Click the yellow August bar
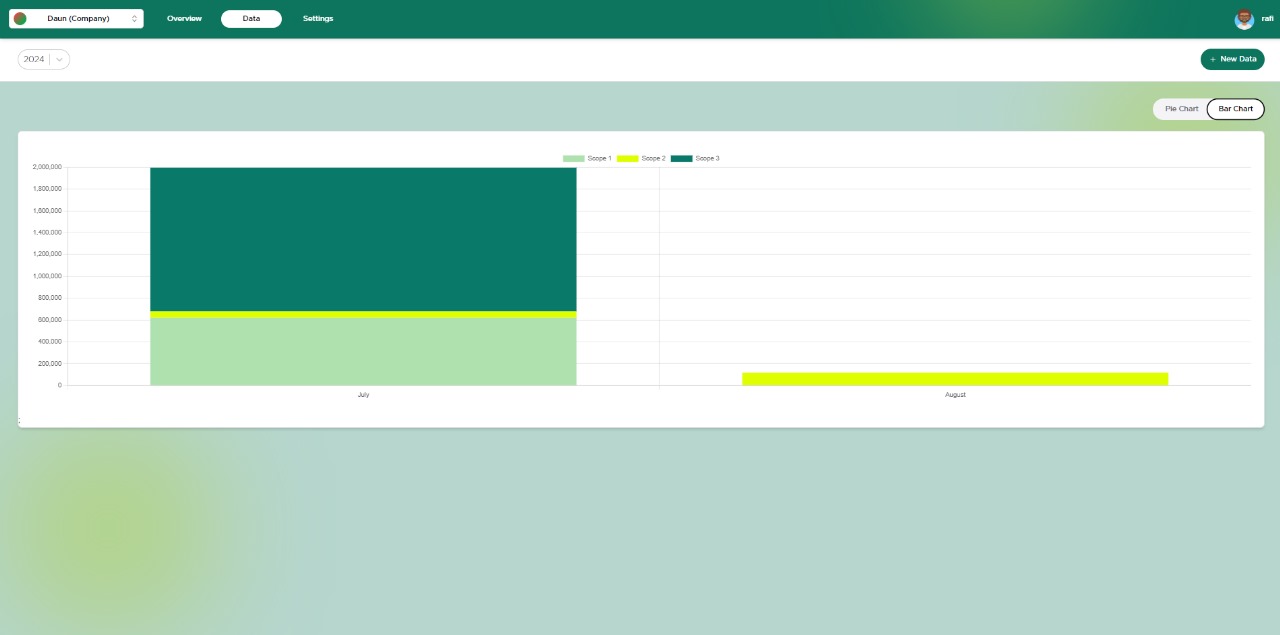1280x635 pixels. (955, 379)
